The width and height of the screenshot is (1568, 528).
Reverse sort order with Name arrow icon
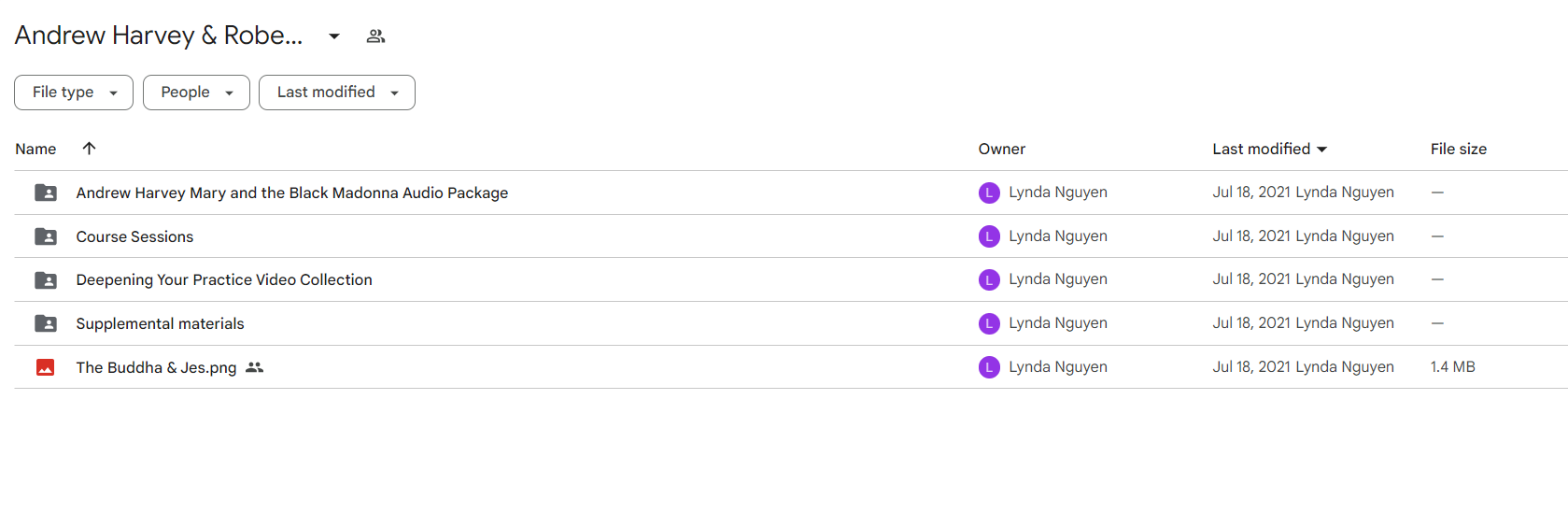(89, 149)
